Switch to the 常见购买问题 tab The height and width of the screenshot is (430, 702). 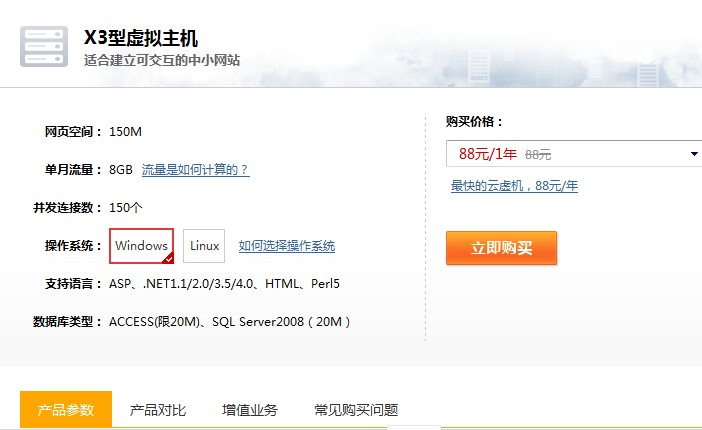click(x=356, y=410)
